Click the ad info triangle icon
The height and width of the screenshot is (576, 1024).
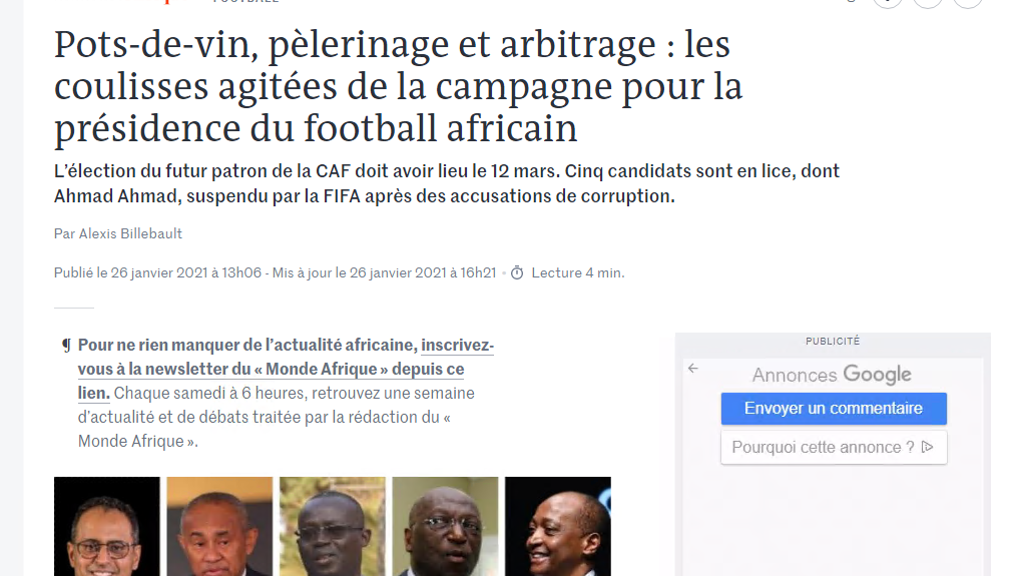tap(927, 447)
